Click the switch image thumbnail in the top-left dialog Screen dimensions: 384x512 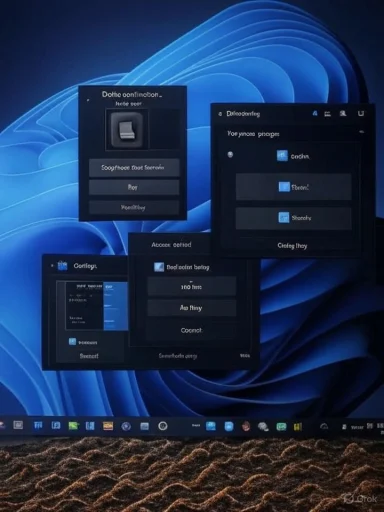click(x=127, y=130)
